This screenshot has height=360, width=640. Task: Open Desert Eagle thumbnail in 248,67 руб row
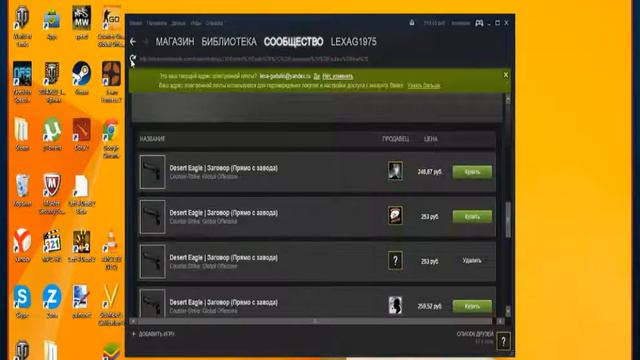click(152, 172)
